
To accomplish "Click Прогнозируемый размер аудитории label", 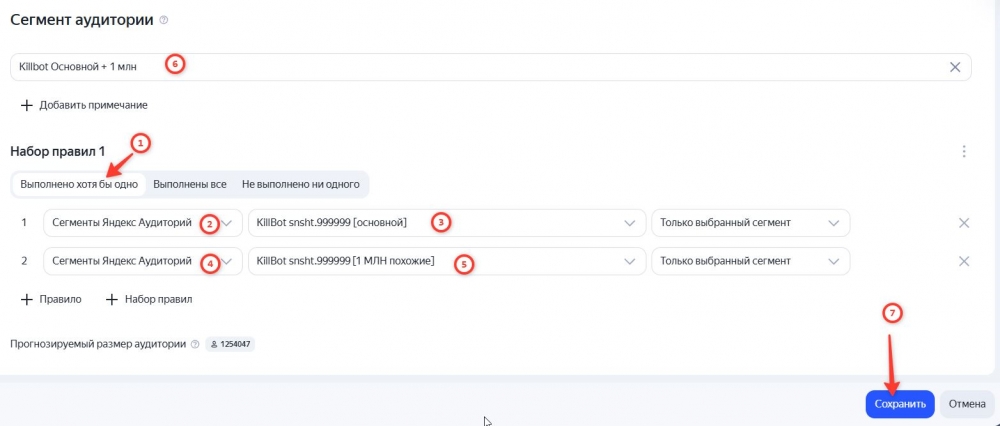I will [98, 344].
